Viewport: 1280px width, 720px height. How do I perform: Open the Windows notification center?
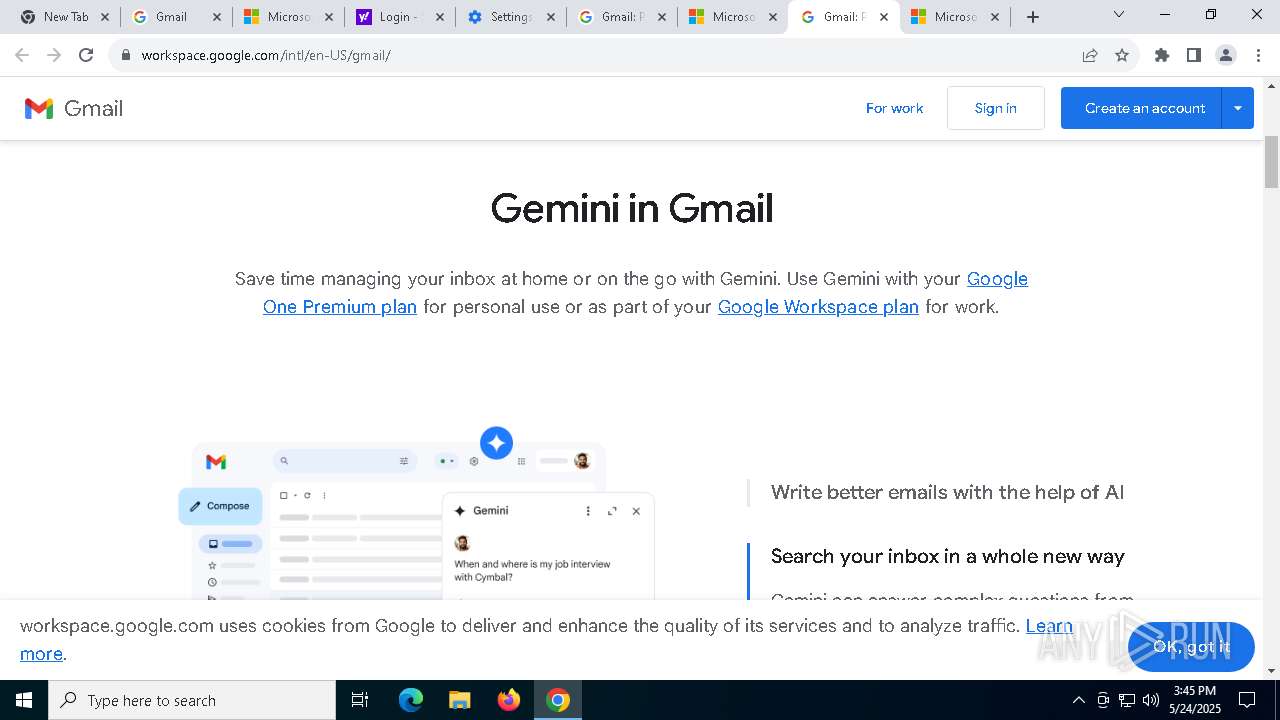click(x=1247, y=700)
